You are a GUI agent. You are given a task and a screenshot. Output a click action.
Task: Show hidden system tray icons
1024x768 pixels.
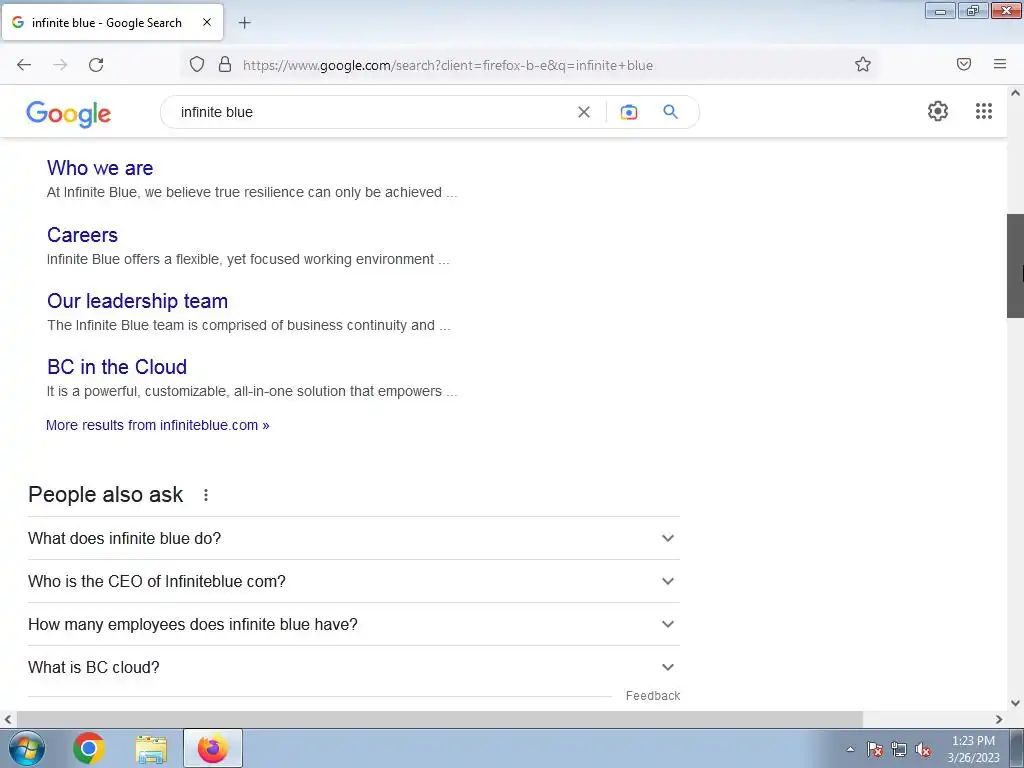pyautogui.click(x=850, y=749)
